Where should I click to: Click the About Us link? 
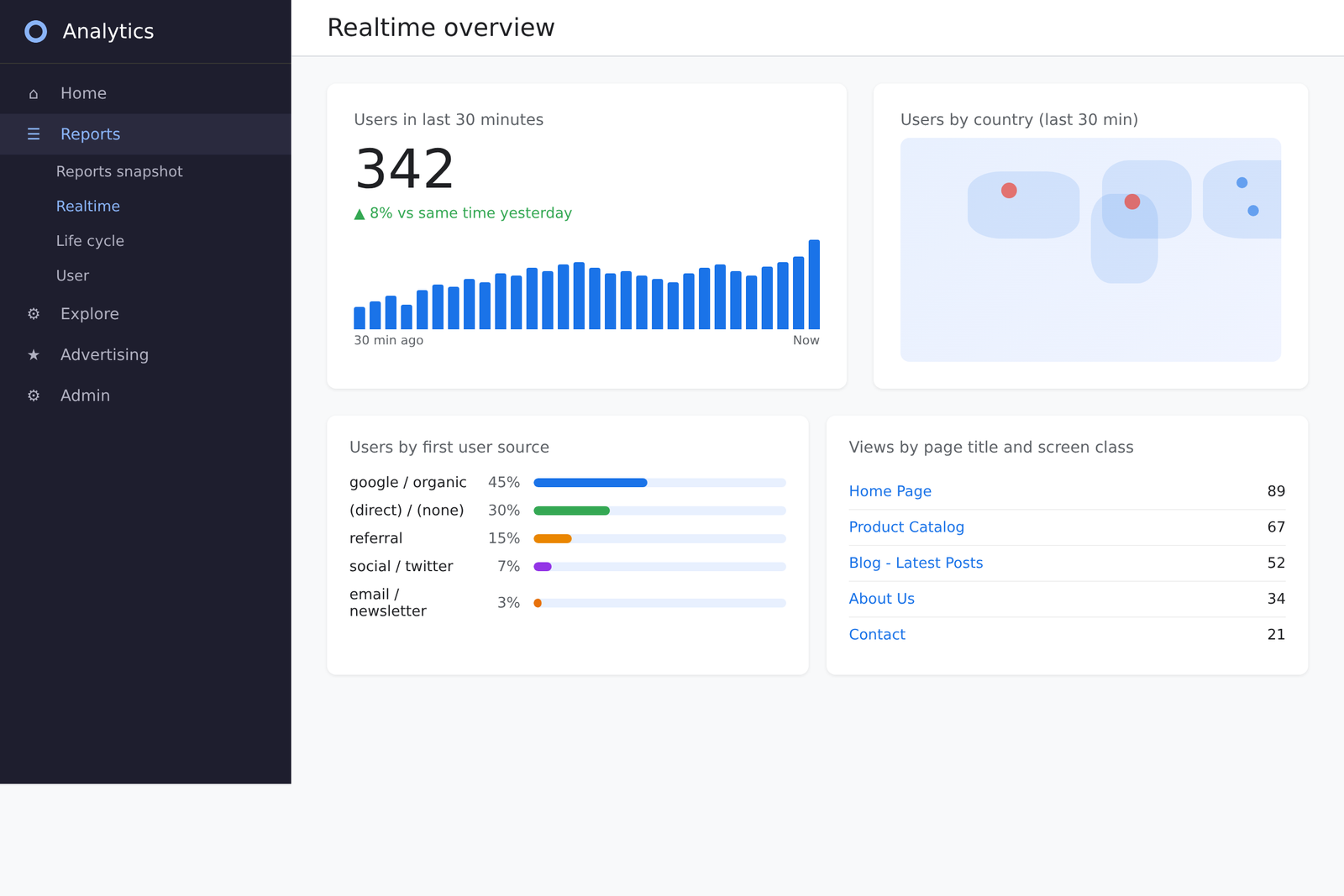coord(881,599)
